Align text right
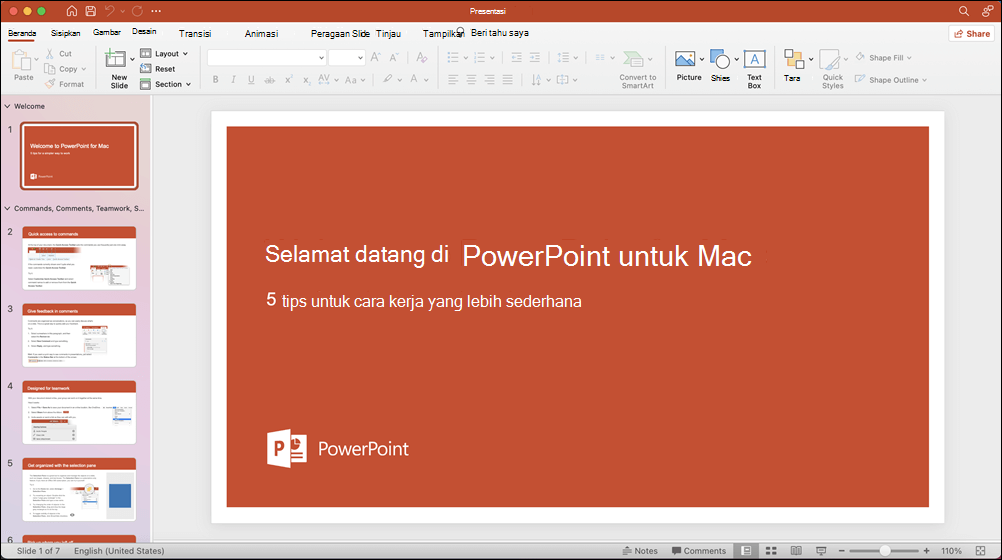The height and width of the screenshot is (560, 1002). tap(489, 80)
